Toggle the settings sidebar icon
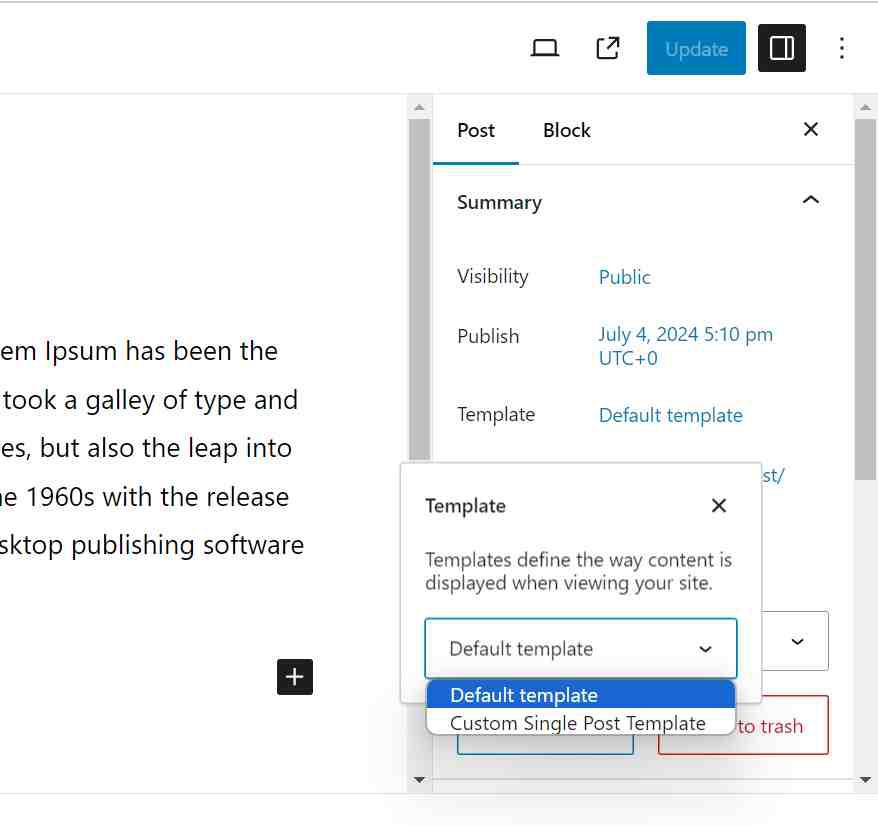This screenshot has height=826, width=878. 782,48
